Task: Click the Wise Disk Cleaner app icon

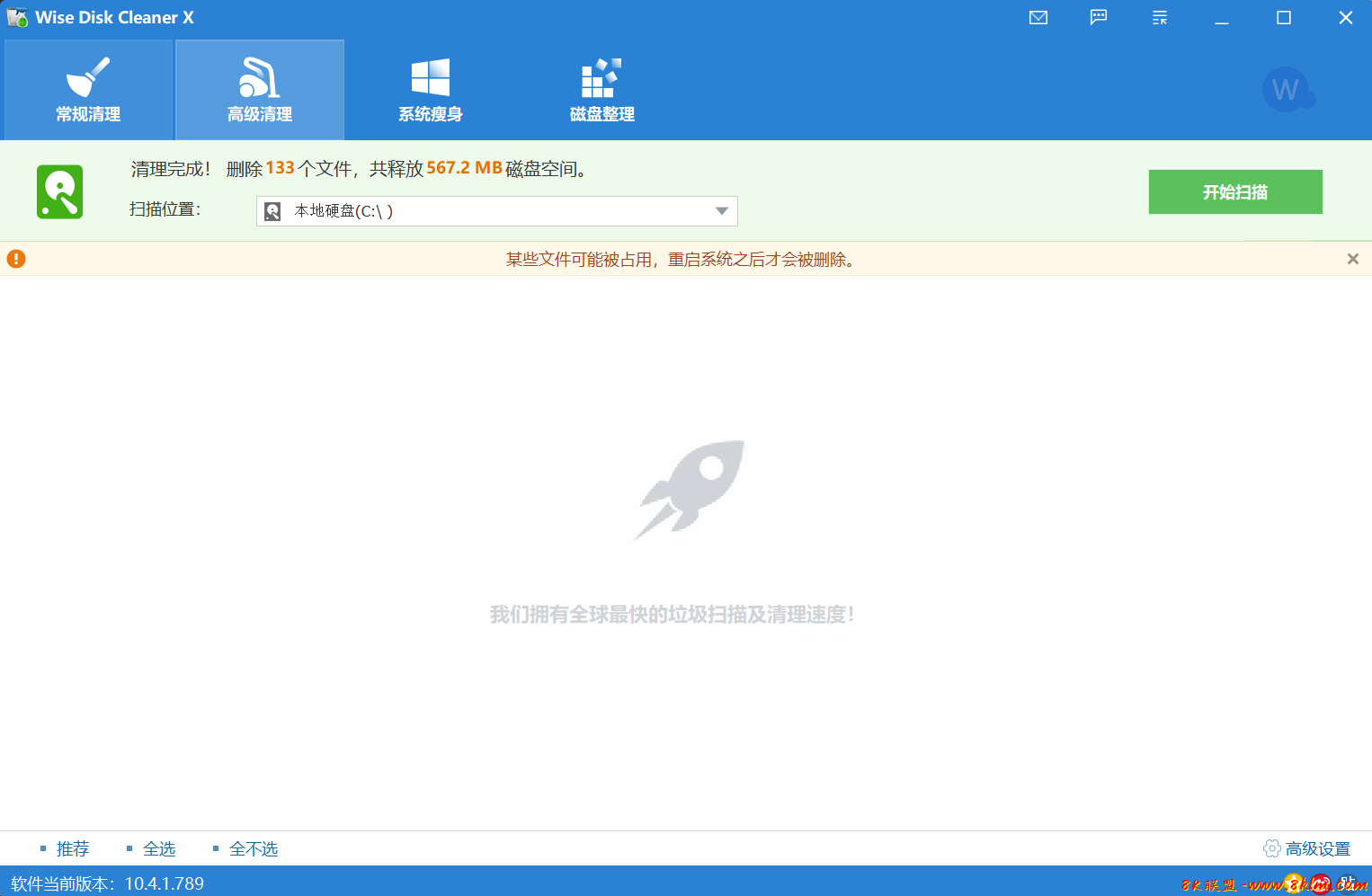Action: [17, 18]
